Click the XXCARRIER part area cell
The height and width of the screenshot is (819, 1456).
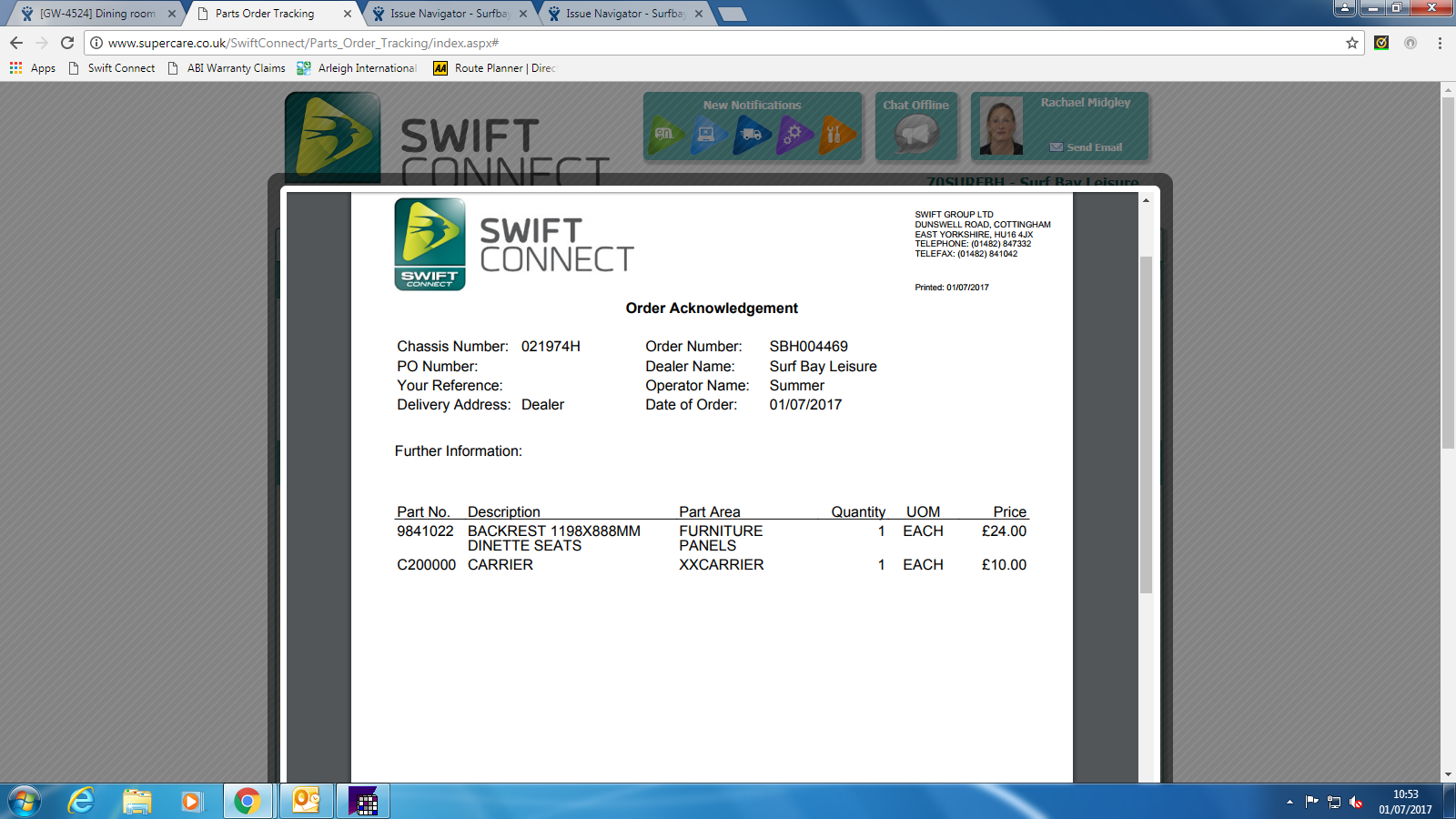pos(722,565)
